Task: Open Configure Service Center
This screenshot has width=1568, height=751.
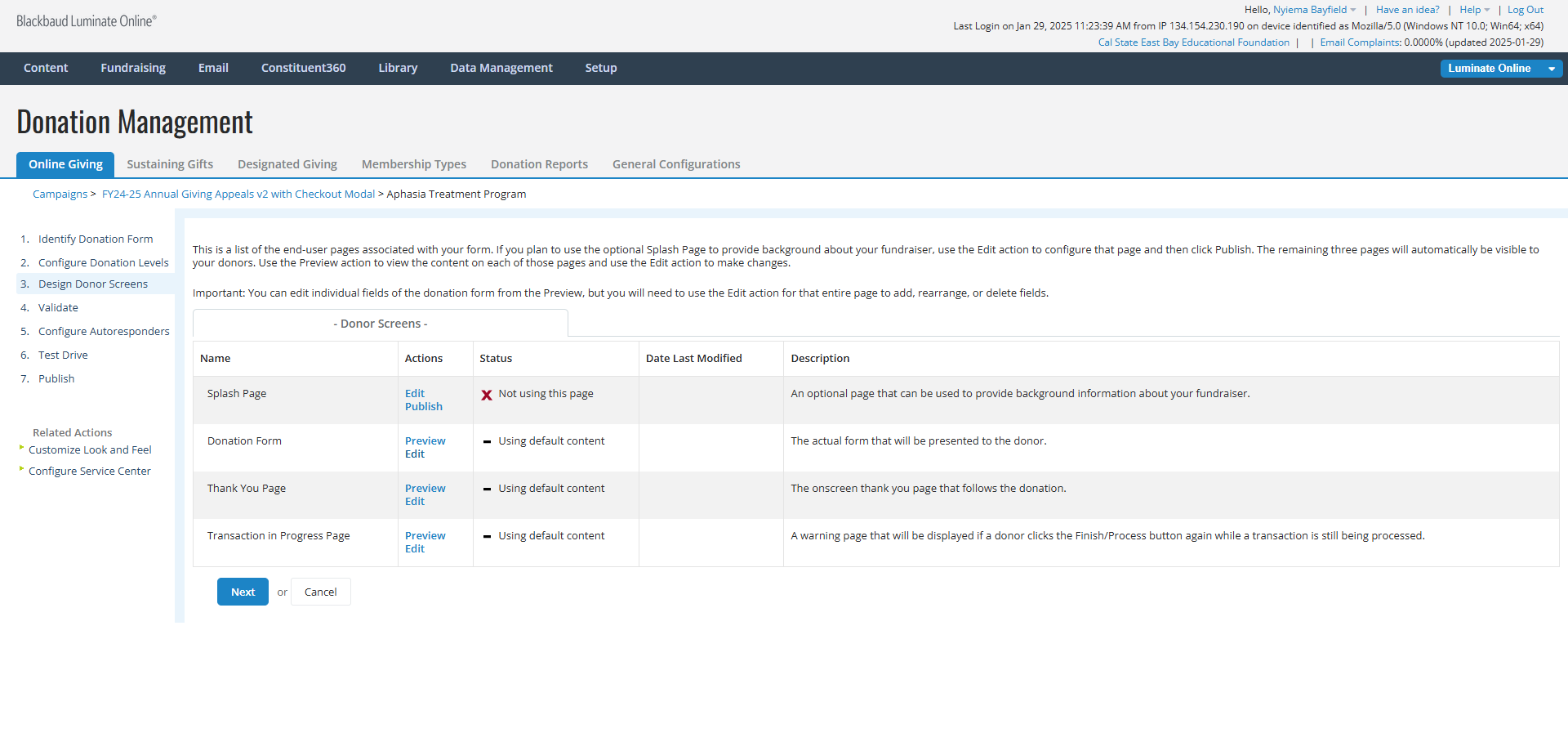Action: pyautogui.click(x=90, y=472)
